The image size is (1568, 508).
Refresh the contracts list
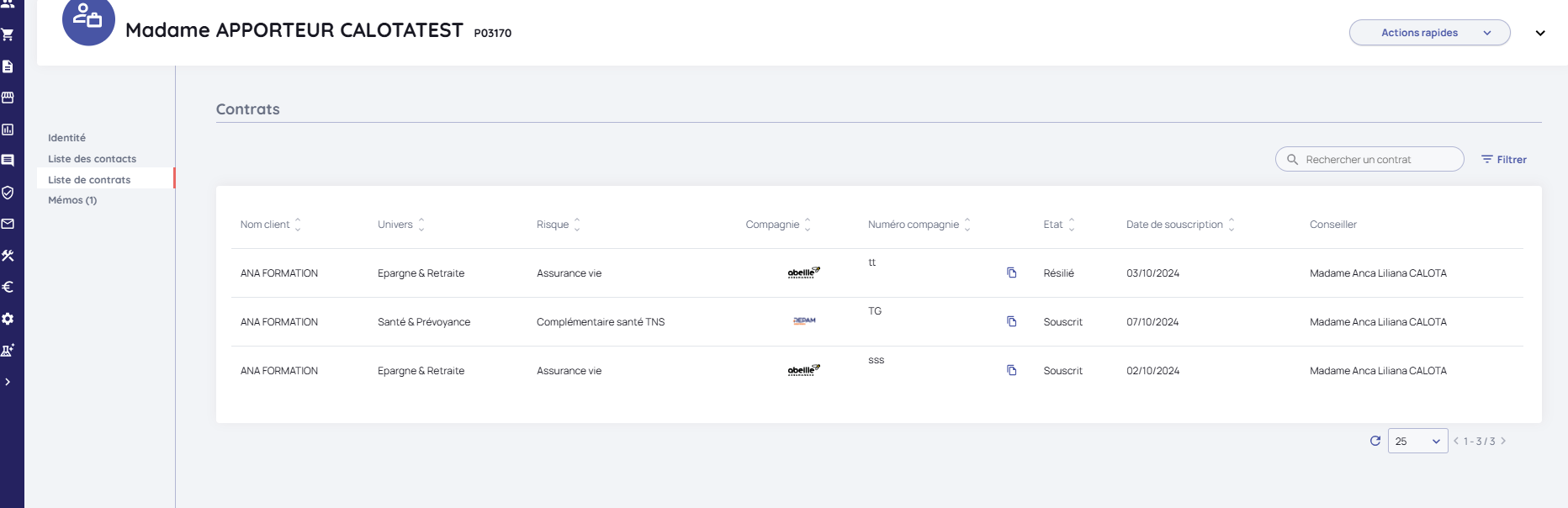(1375, 441)
